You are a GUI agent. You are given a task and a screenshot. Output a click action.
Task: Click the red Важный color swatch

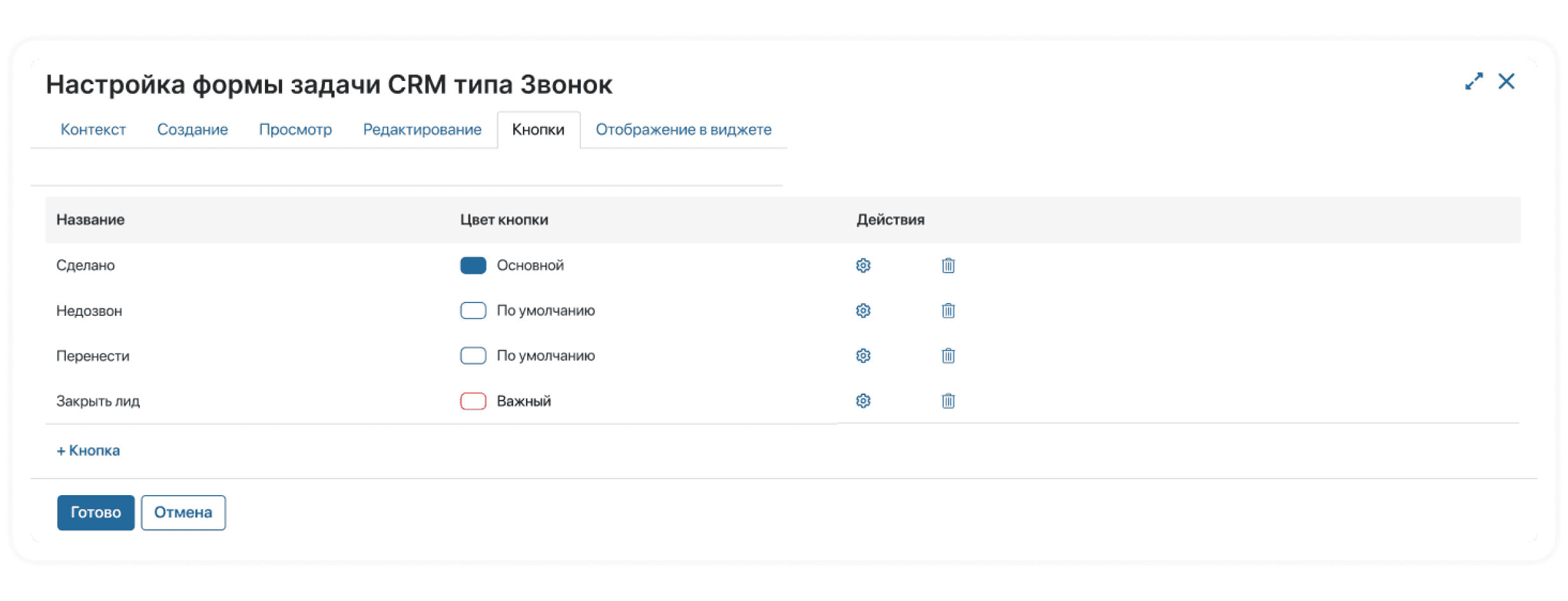(x=473, y=401)
